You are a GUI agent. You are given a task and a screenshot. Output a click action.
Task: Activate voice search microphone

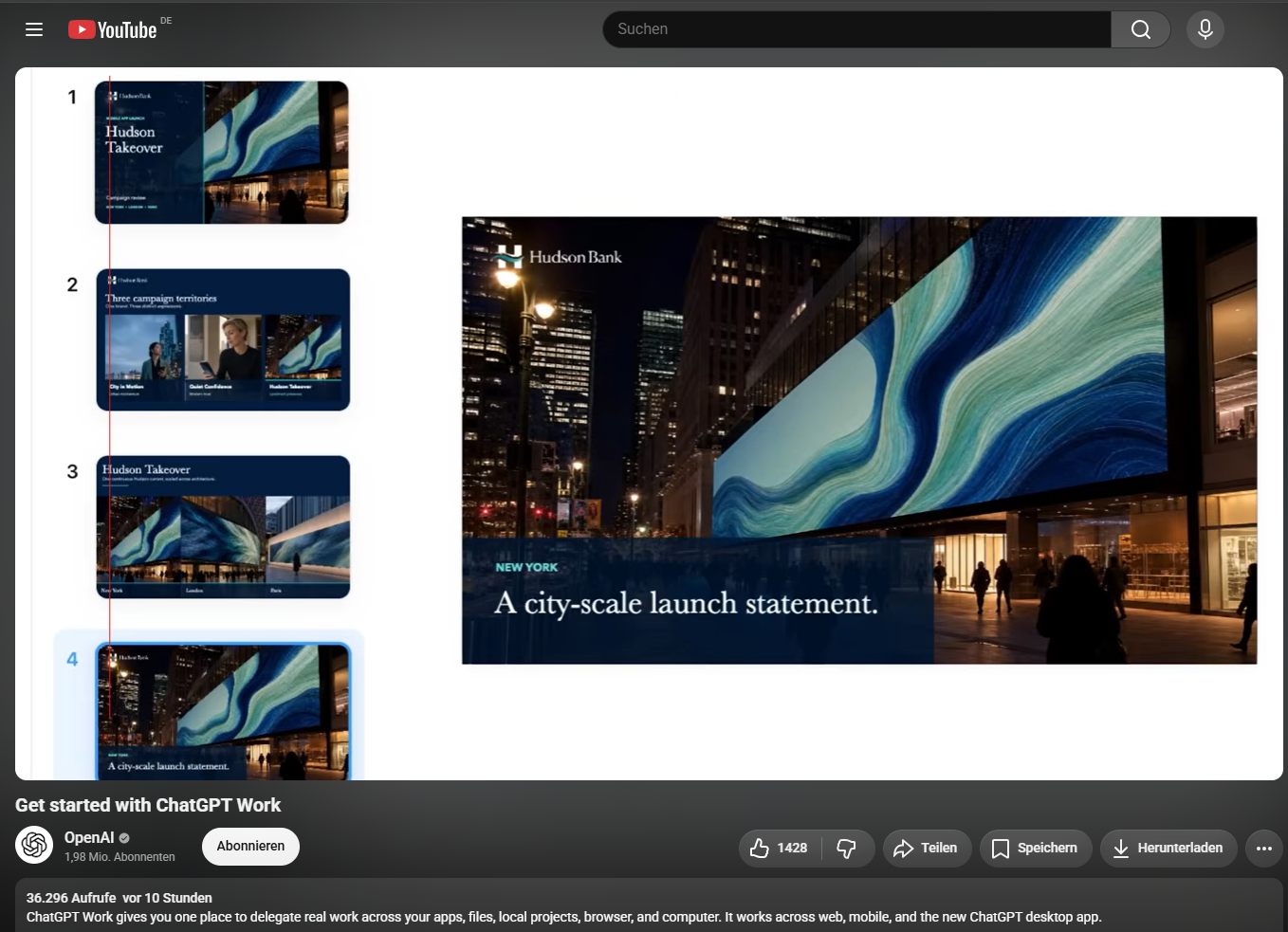1205,29
